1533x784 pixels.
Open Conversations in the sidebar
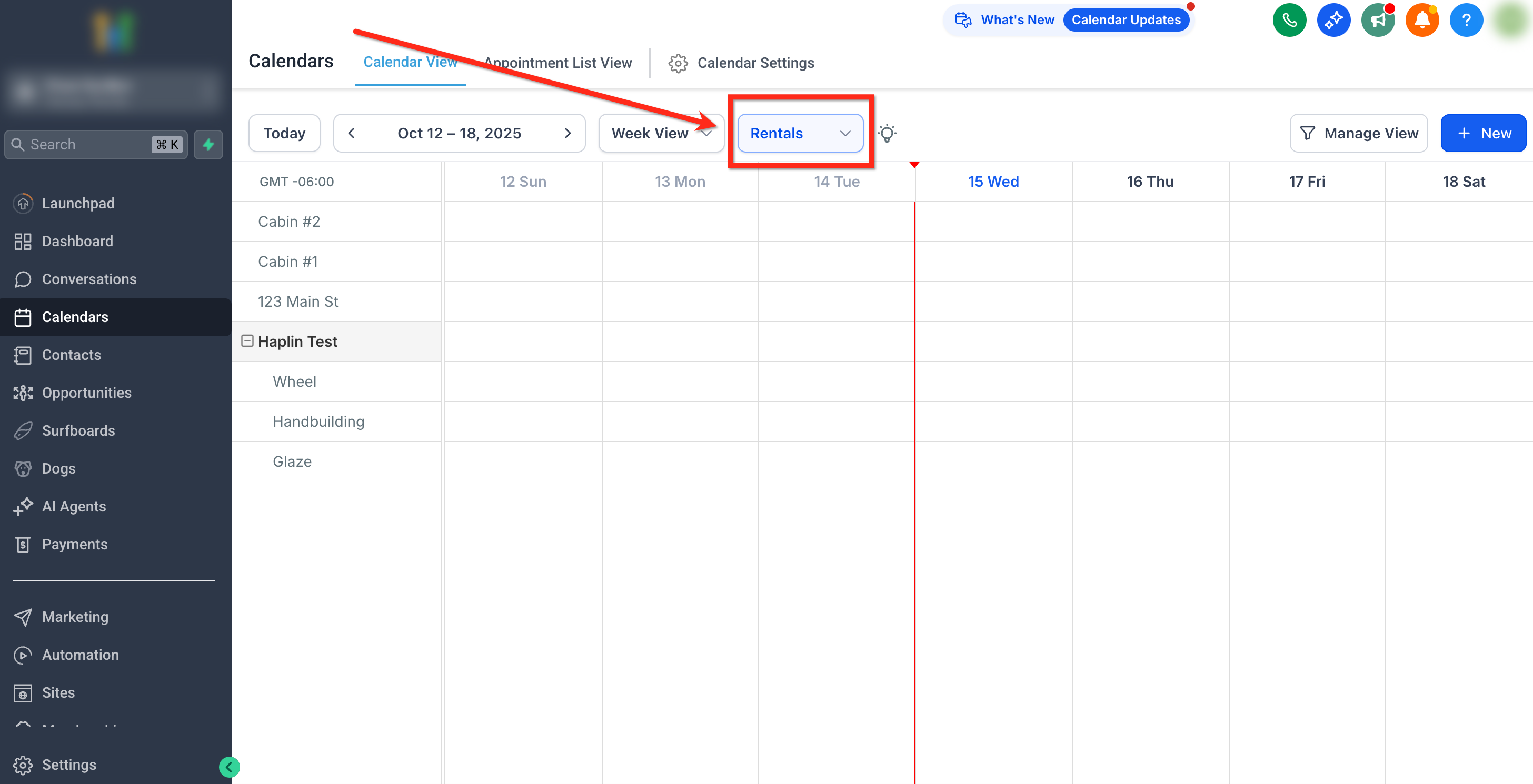(88, 279)
